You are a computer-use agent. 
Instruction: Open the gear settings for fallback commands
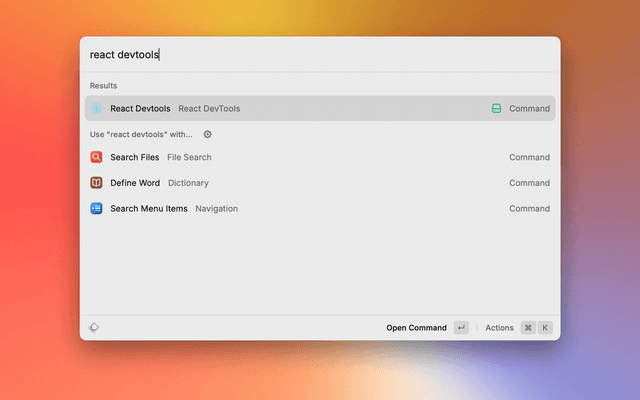coord(208,134)
